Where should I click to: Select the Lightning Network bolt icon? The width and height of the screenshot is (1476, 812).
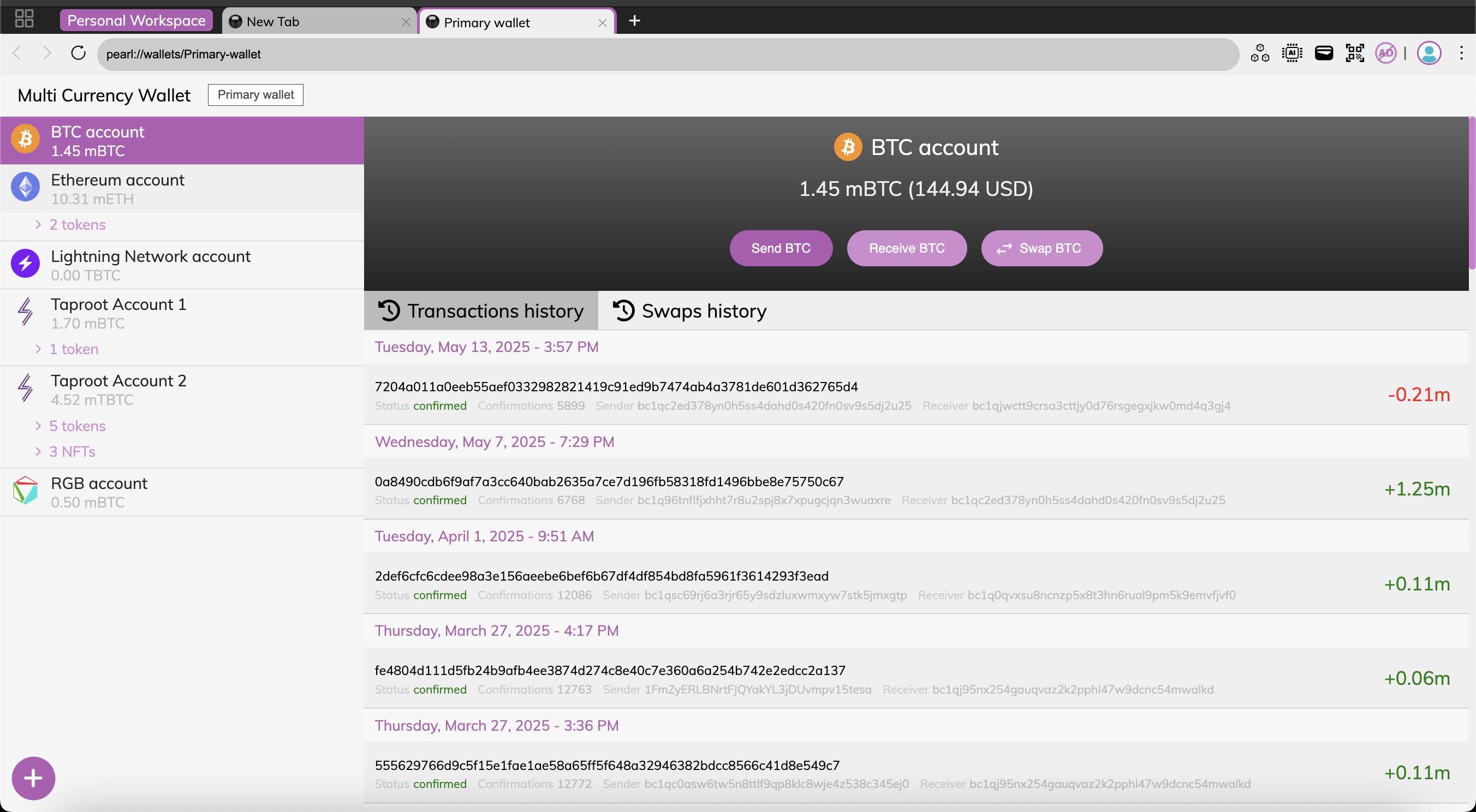pos(25,264)
